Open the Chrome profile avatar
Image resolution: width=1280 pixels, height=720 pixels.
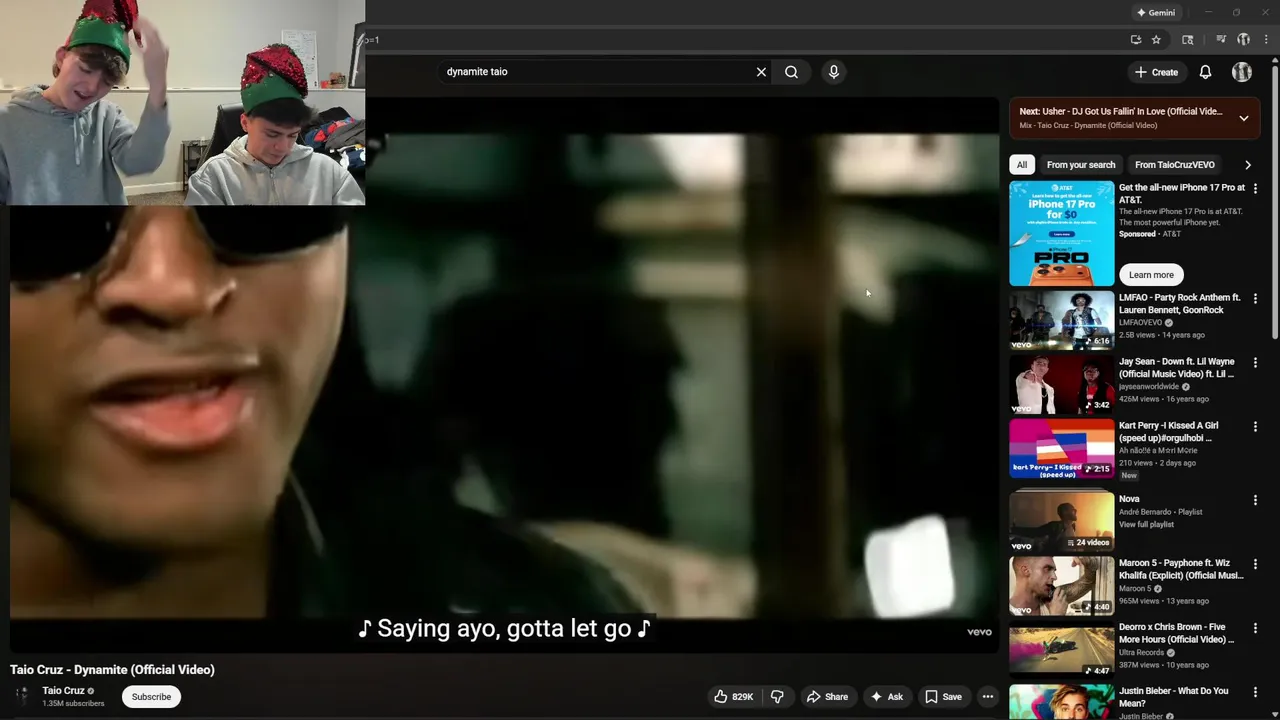[x=1244, y=40]
